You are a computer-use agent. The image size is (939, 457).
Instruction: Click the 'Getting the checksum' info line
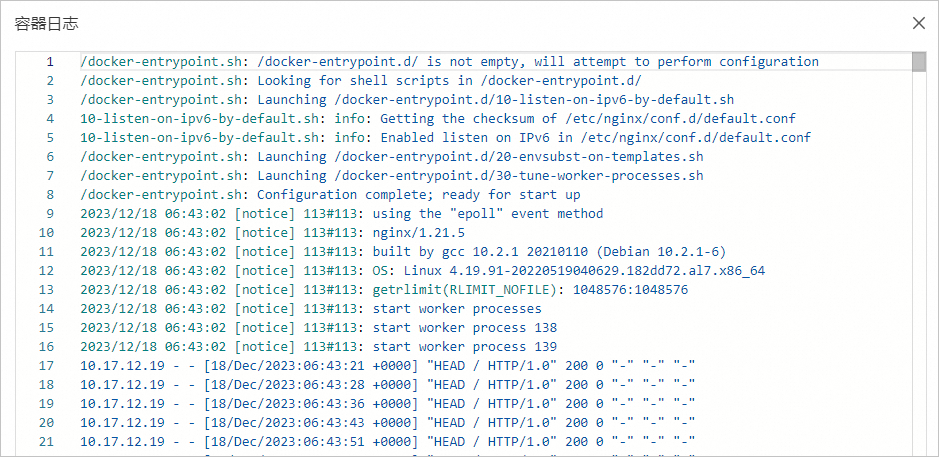[438, 119]
